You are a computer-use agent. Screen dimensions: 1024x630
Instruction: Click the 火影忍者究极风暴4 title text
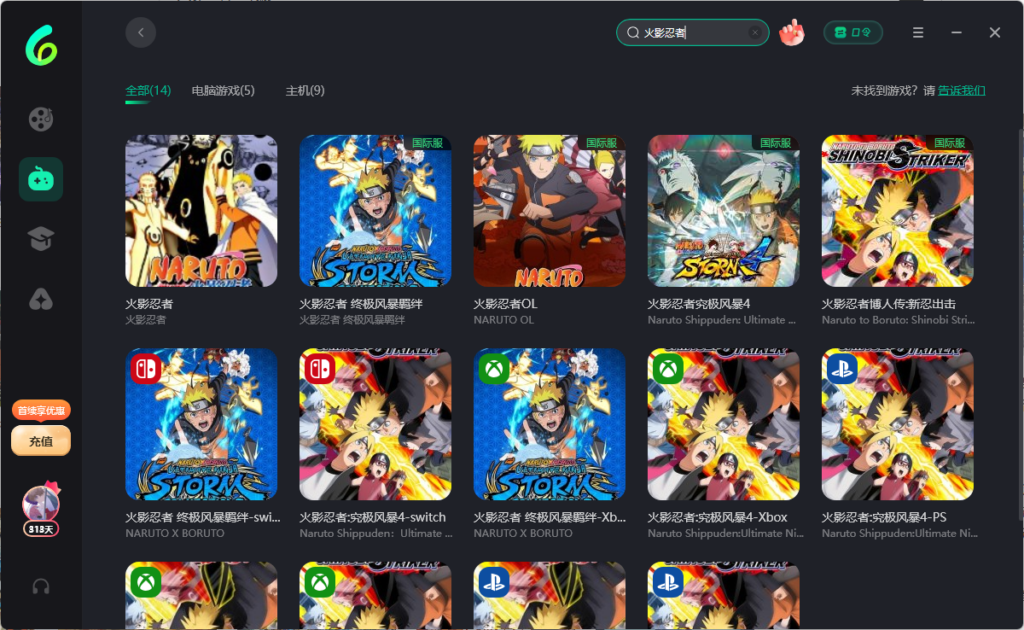tap(699, 304)
